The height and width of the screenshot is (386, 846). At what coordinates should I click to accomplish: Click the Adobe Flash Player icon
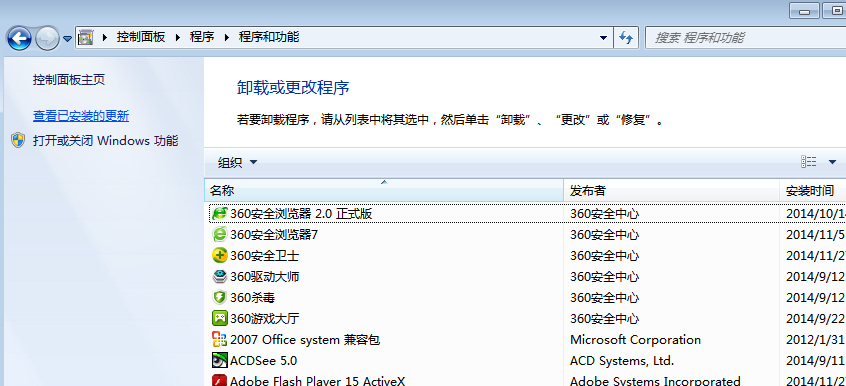coord(220,380)
